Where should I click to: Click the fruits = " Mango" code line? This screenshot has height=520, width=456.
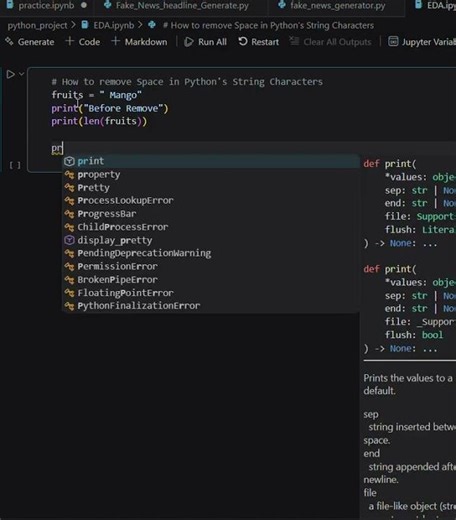click(x=96, y=95)
